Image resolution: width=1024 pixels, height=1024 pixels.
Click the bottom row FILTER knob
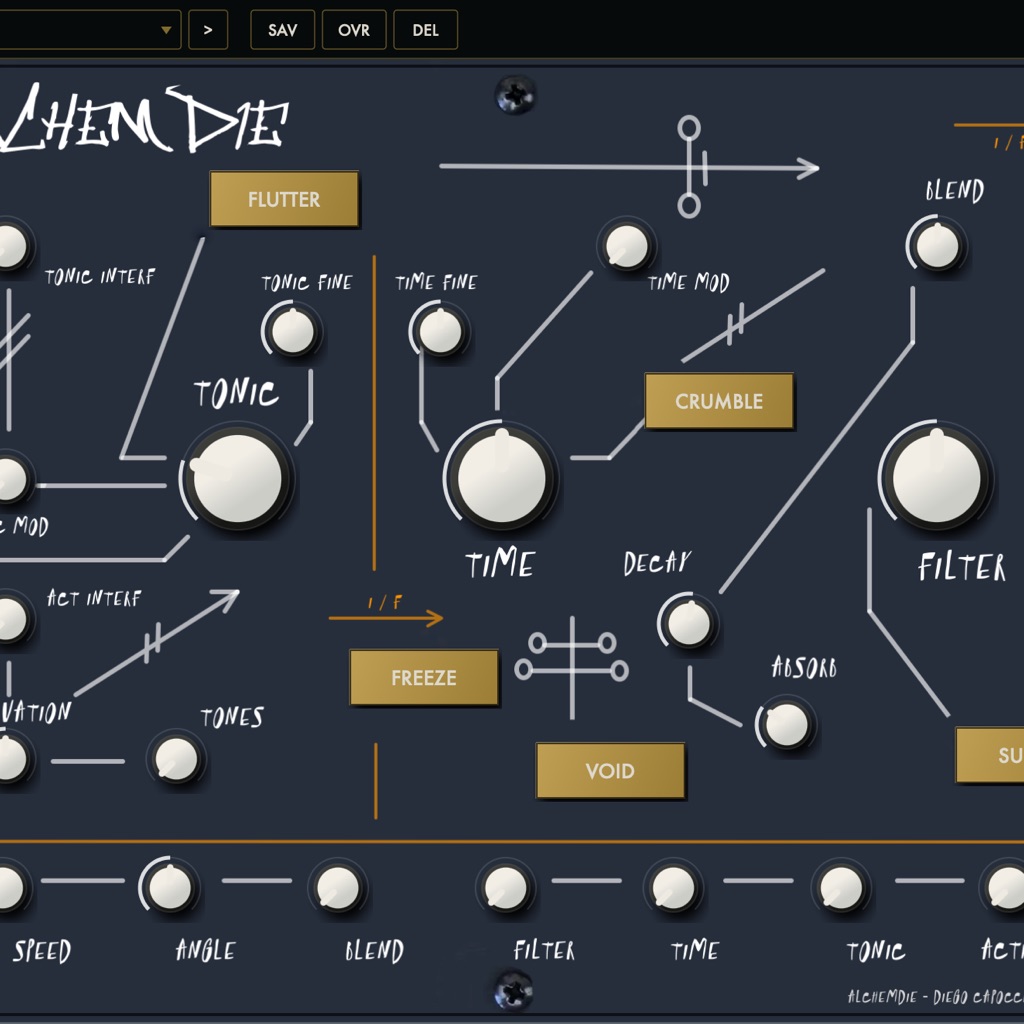tap(505, 888)
